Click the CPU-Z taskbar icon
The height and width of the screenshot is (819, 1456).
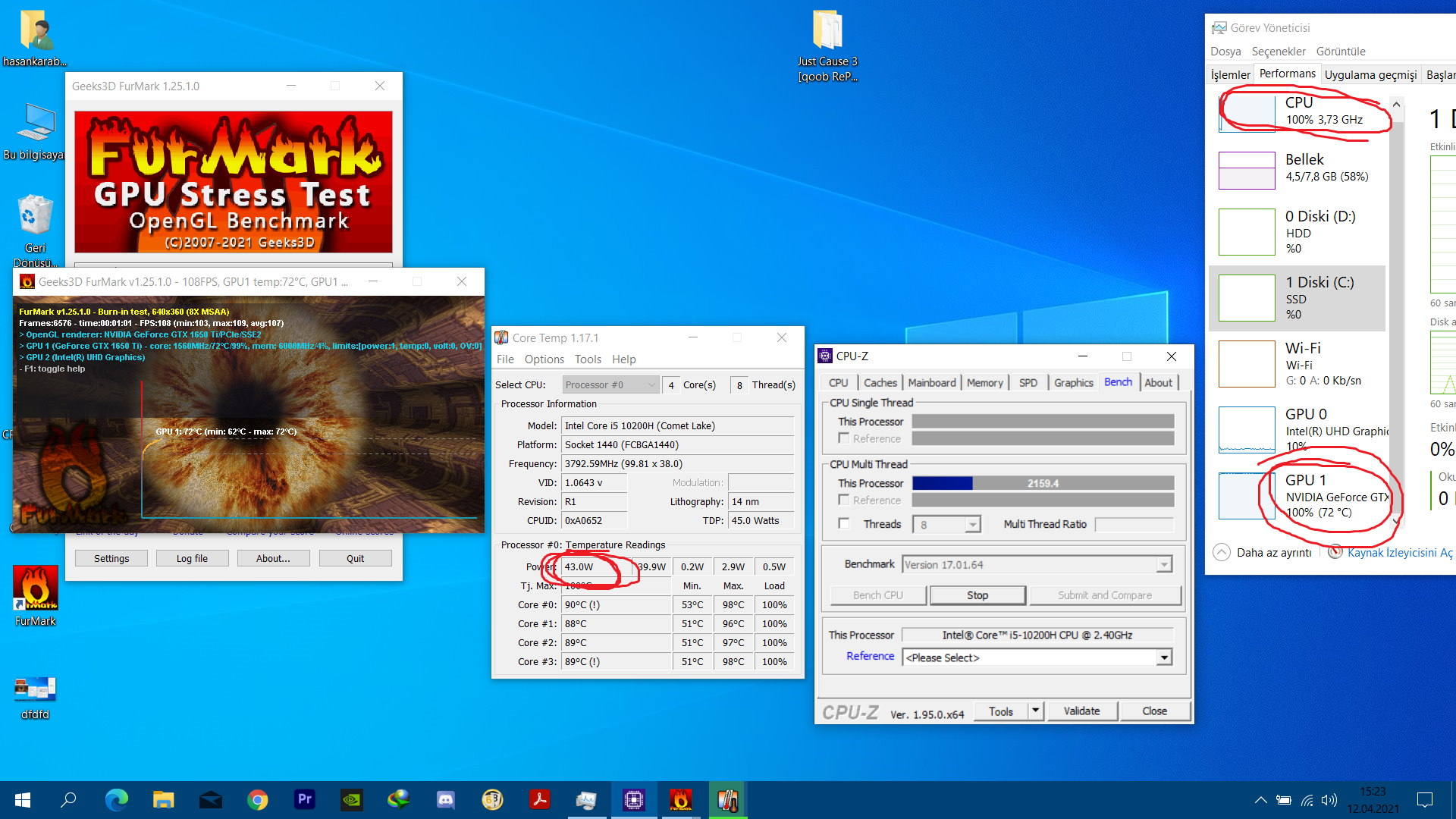633,799
